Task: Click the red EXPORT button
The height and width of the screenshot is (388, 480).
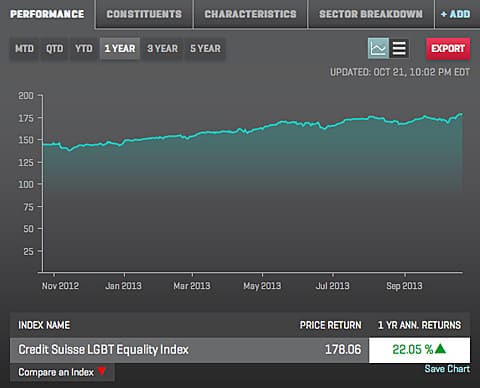Action: pos(448,49)
